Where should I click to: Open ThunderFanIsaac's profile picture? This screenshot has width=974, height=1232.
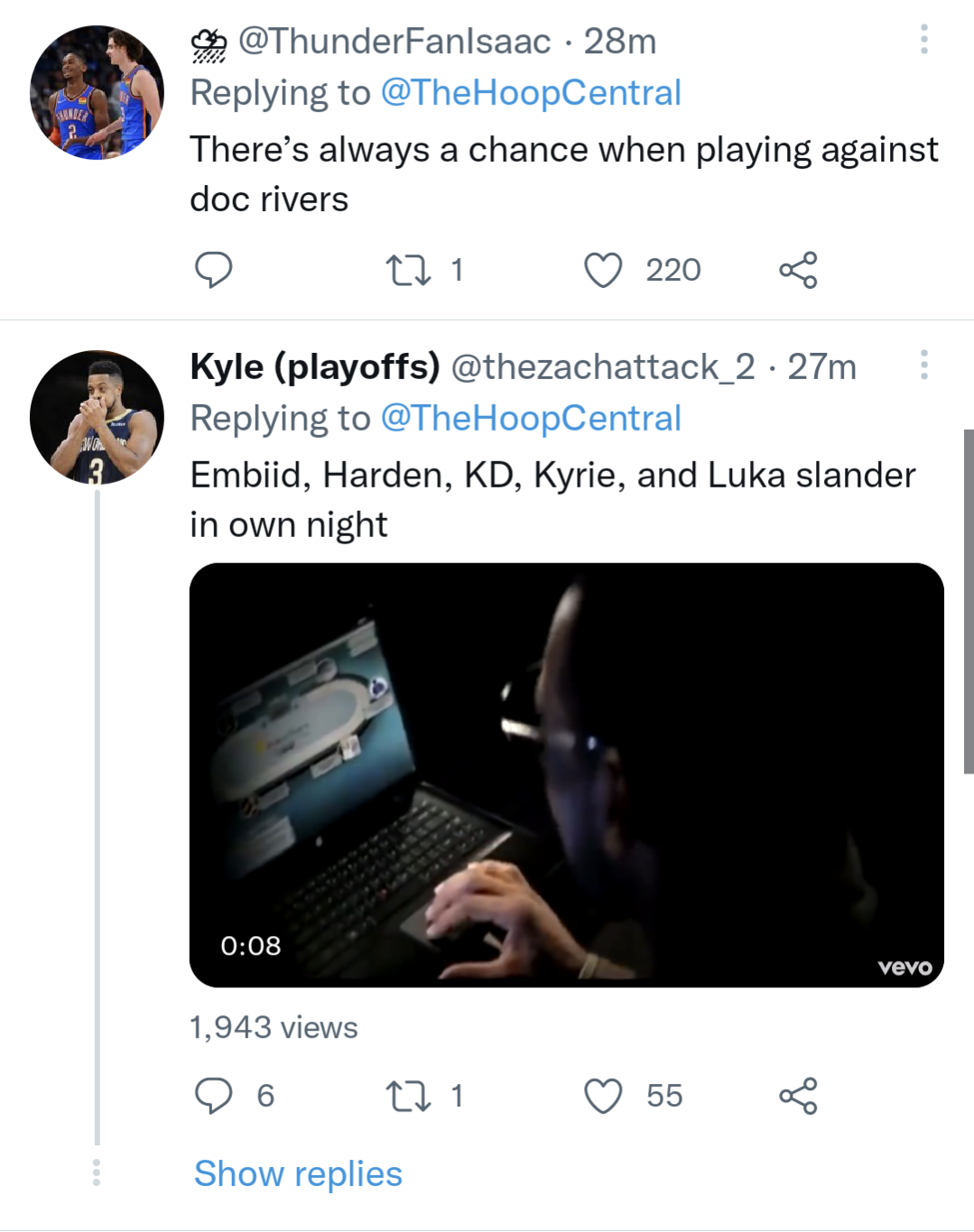pyautogui.click(x=97, y=93)
